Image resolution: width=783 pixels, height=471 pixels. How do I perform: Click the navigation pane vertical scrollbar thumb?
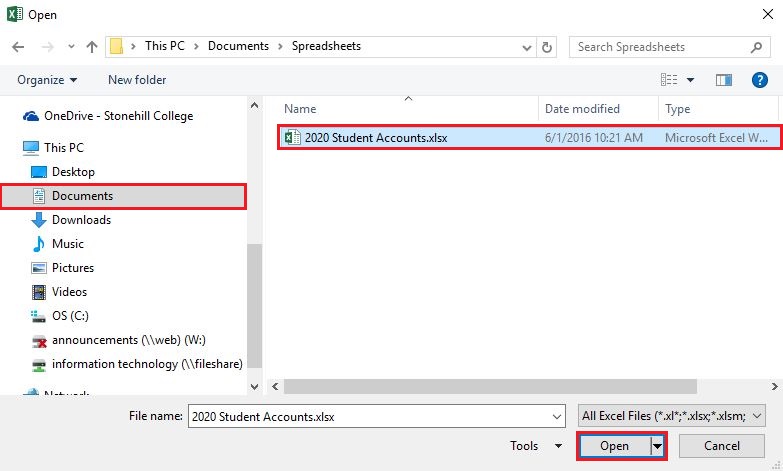point(254,306)
